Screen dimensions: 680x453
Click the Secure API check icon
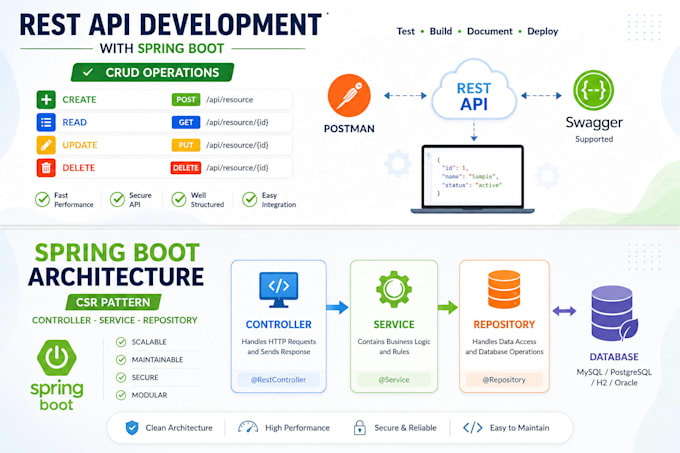pyautogui.click(x=117, y=199)
